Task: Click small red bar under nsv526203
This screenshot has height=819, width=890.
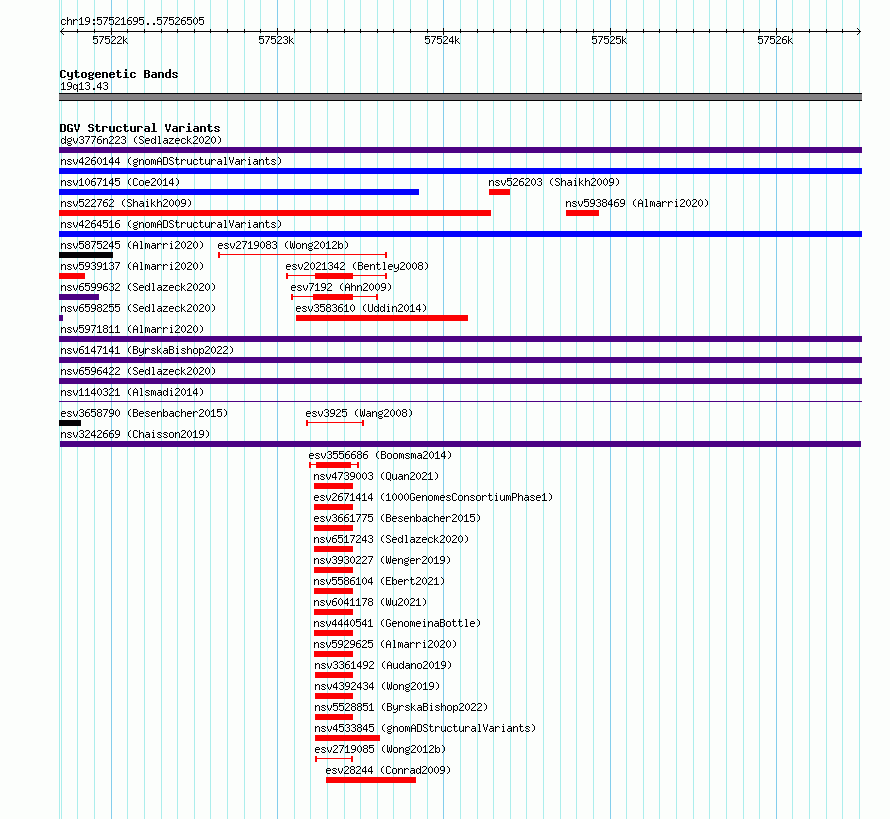Action: pos(499,192)
